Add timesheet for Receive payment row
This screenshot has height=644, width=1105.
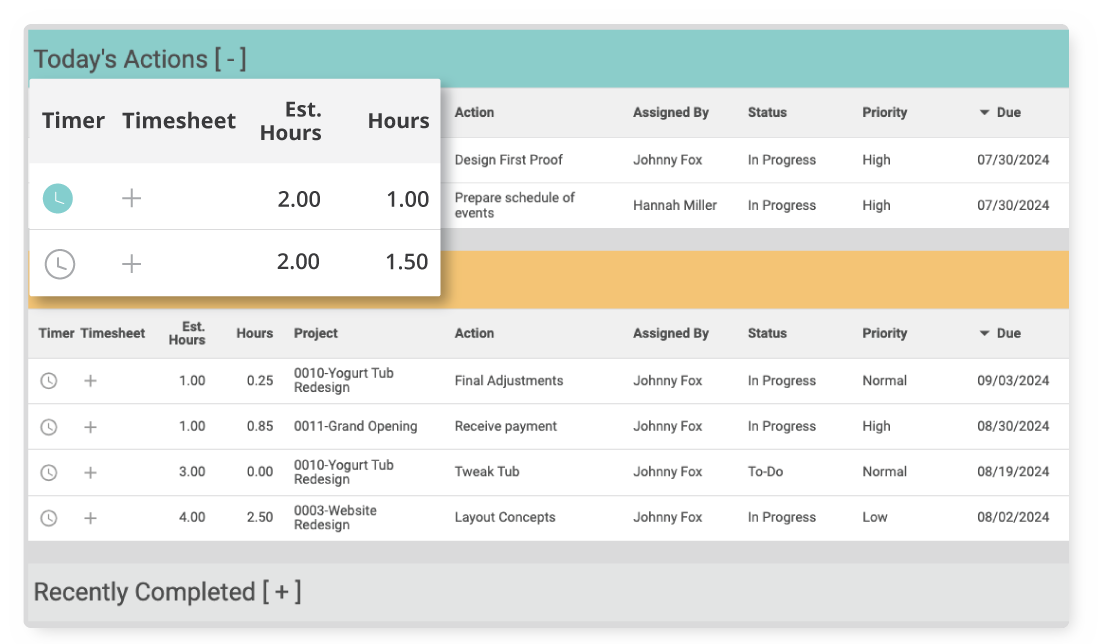tap(90, 427)
